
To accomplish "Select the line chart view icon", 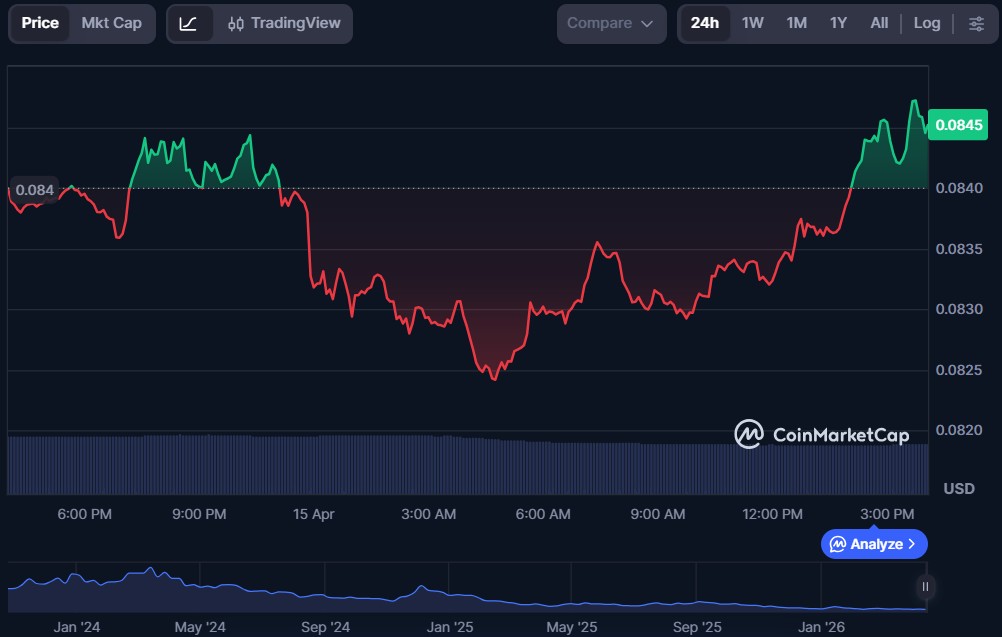I will point(189,23).
